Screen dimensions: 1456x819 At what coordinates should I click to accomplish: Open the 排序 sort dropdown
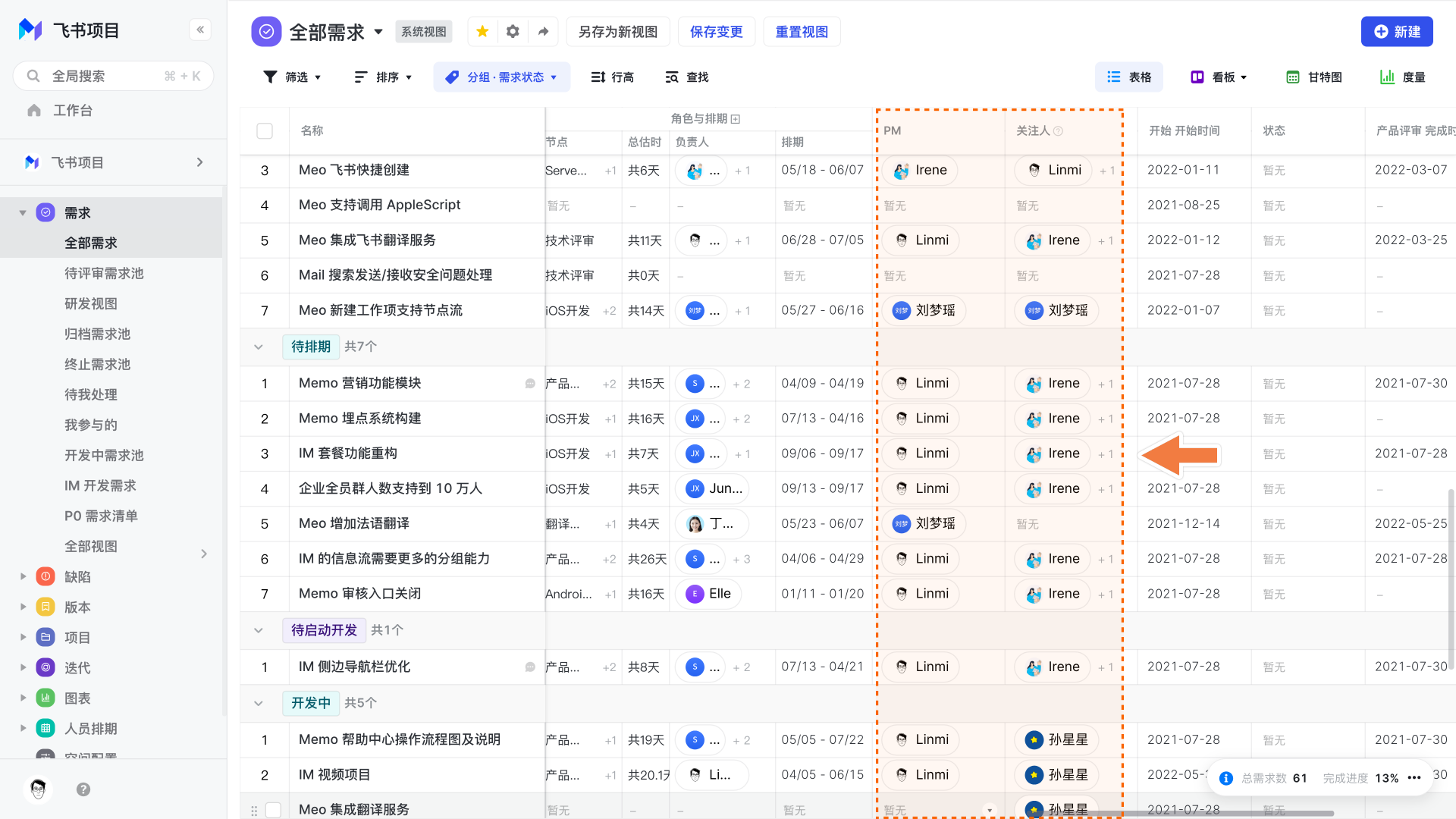coord(384,77)
